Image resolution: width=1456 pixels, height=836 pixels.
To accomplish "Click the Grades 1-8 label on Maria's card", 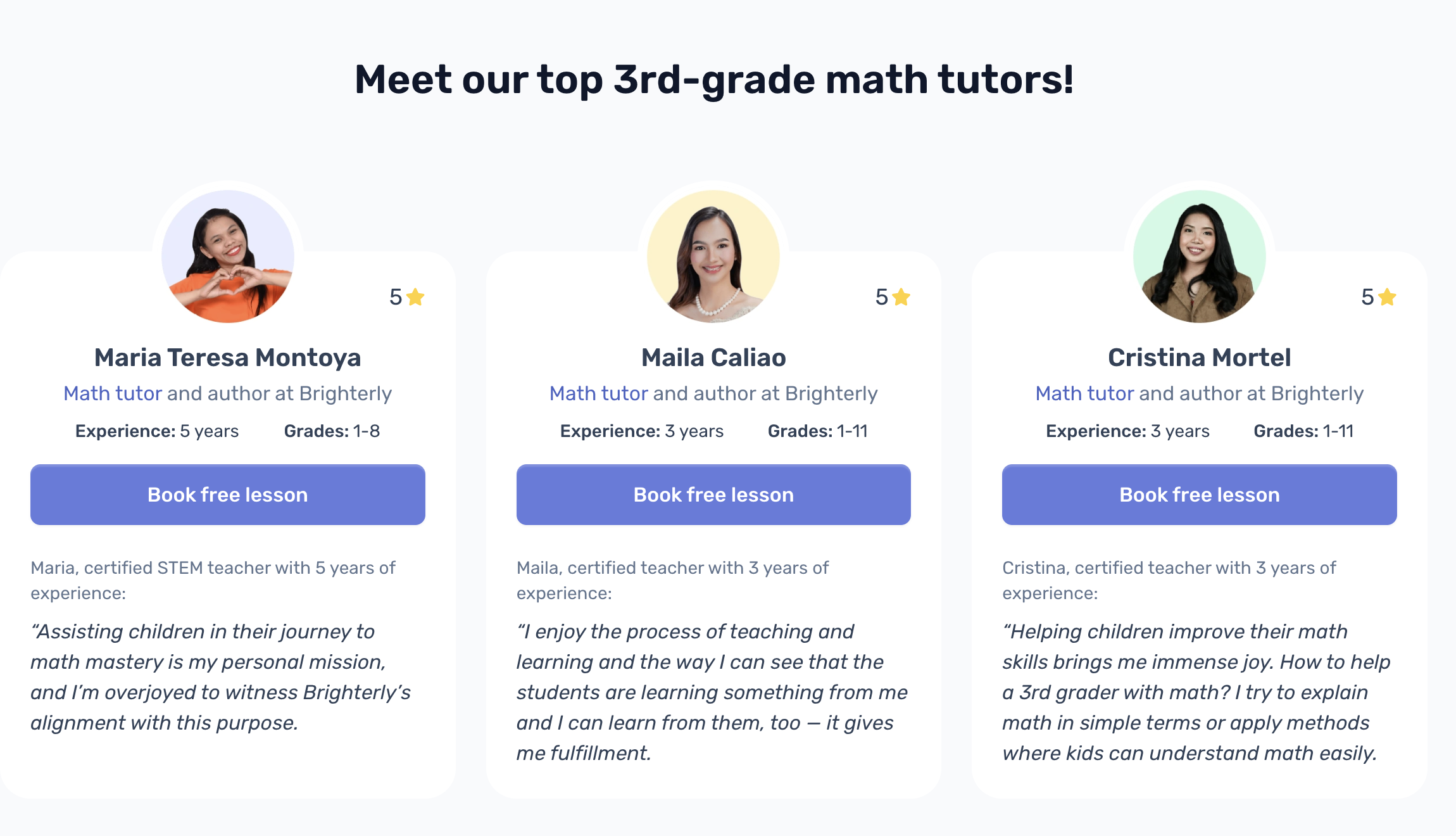I will [x=334, y=431].
